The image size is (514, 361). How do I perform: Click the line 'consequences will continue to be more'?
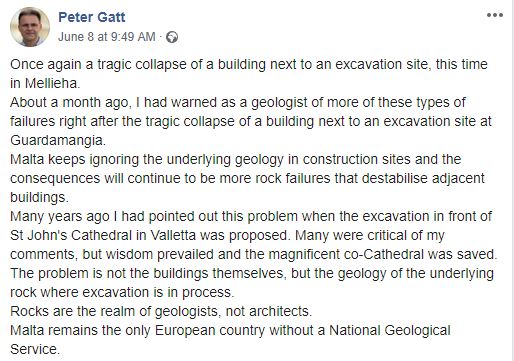[x=247, y=178]
